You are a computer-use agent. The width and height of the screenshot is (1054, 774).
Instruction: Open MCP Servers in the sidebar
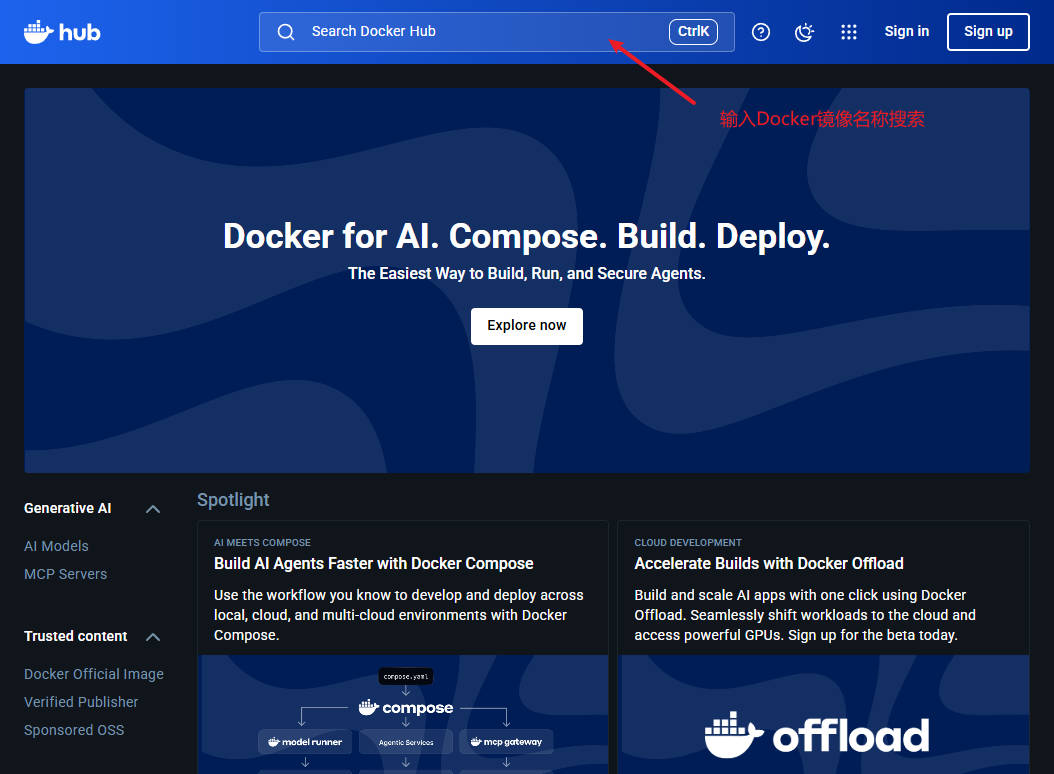tap(65, 574)
